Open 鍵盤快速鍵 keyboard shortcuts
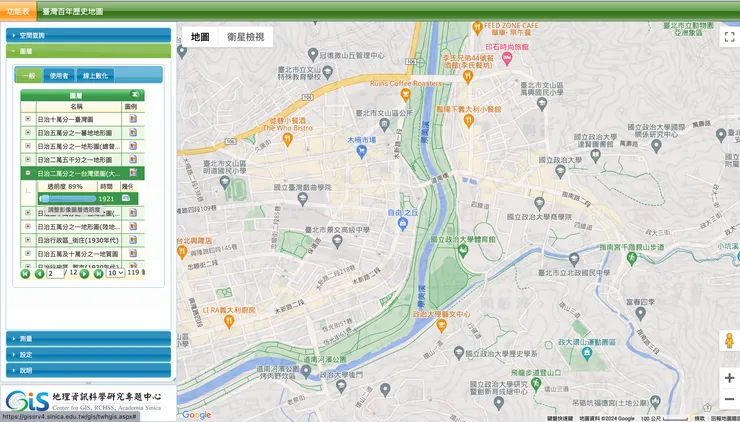This screenshot has width=740, height=422. tap(560, 418)
